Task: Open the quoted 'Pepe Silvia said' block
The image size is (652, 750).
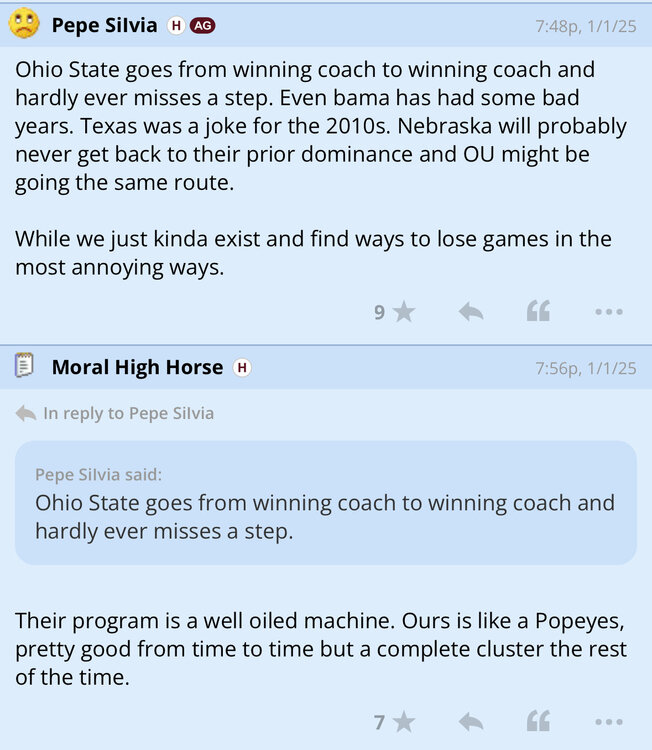Action: point(325,503)
